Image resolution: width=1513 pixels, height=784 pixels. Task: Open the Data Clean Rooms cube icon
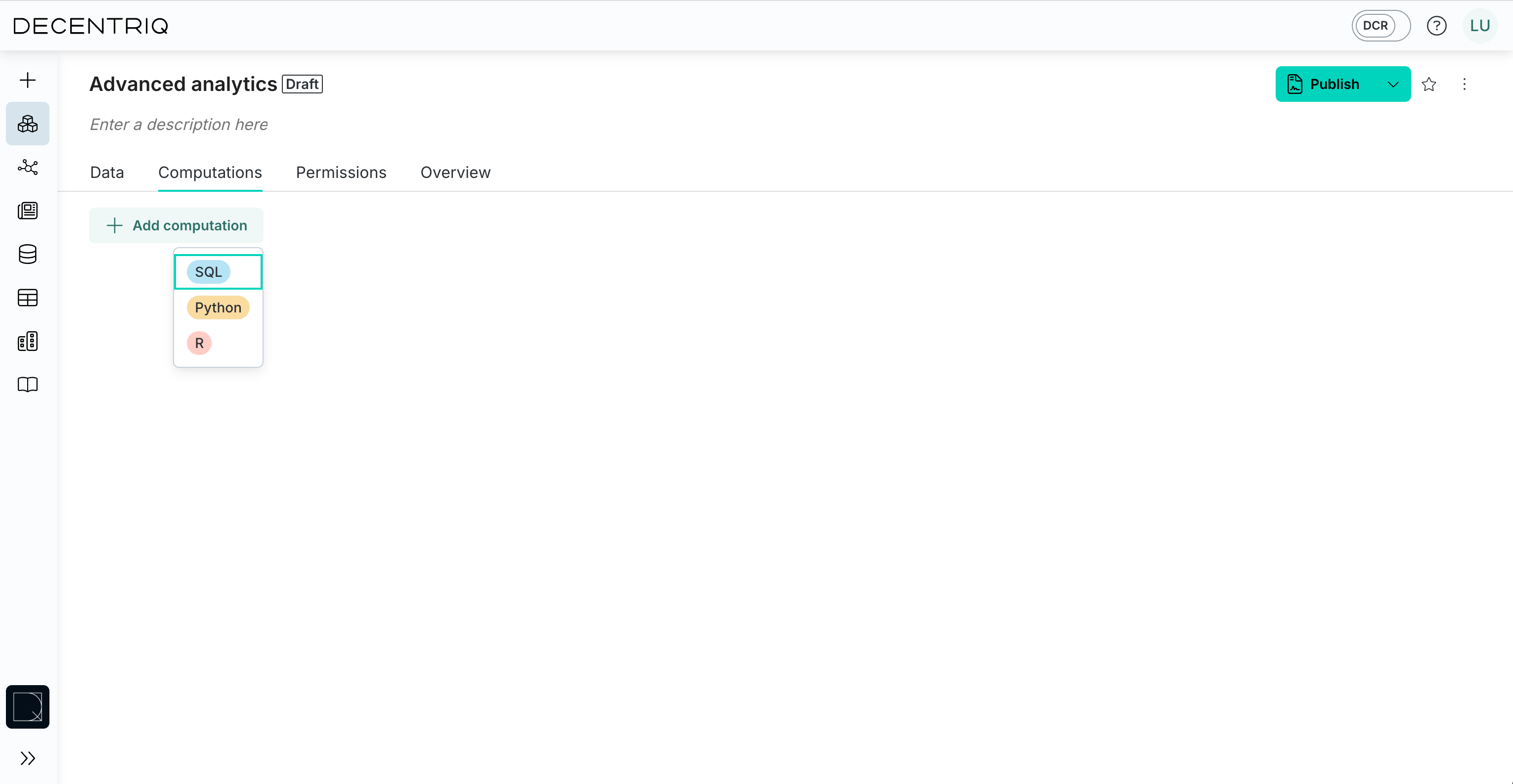click(x=28, y=123)
